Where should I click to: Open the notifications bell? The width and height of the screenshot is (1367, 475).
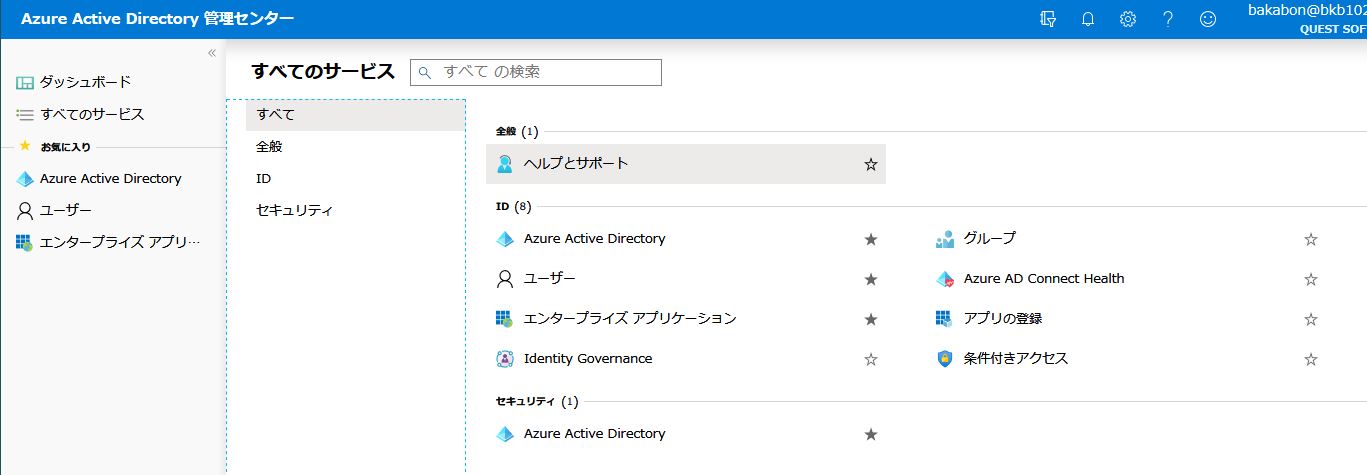[x=1088, y=19]
